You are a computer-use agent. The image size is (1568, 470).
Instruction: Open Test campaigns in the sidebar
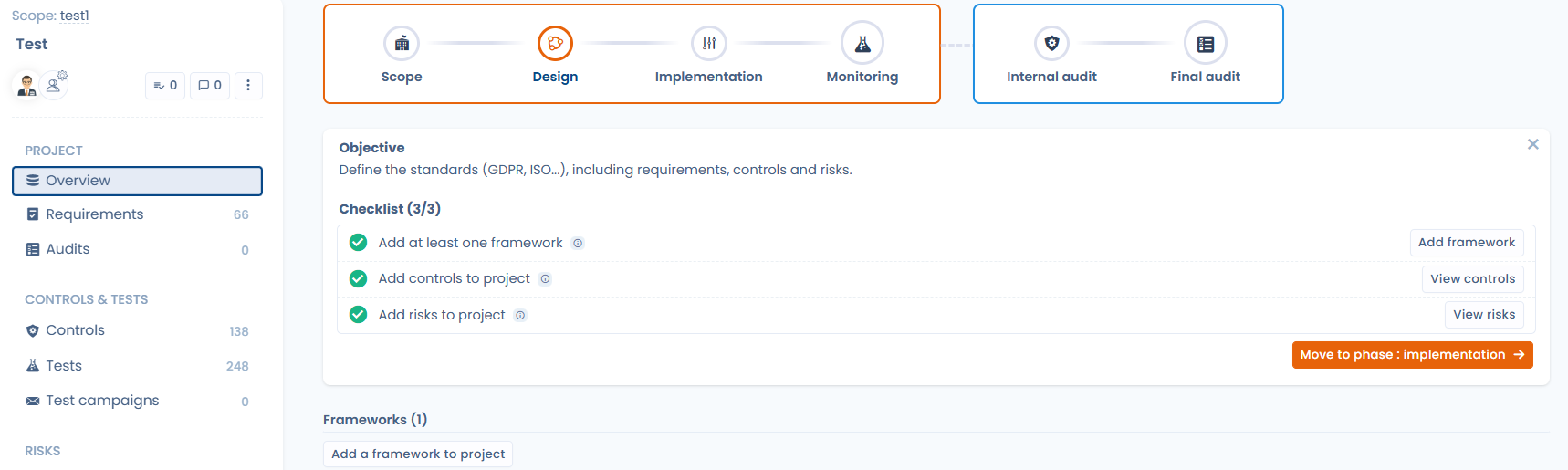(x=102, y=401)
